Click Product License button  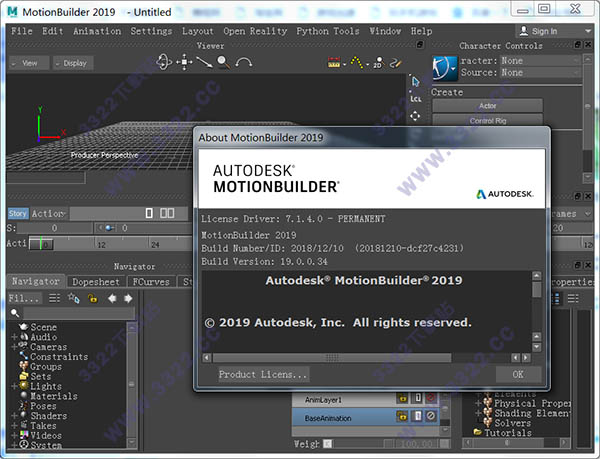pyautogui.click(x=263, y=374)
